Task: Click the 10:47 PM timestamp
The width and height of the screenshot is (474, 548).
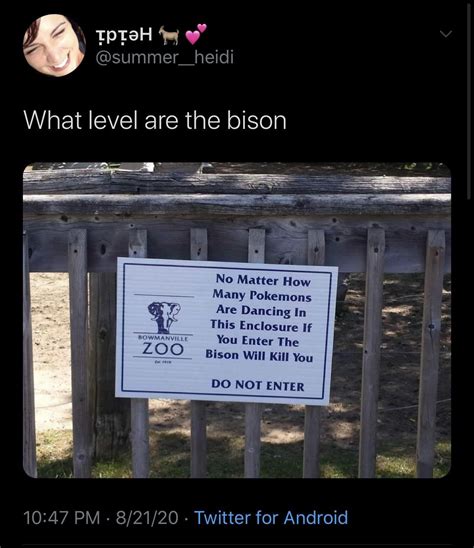Action: click(x=62, y=518)
